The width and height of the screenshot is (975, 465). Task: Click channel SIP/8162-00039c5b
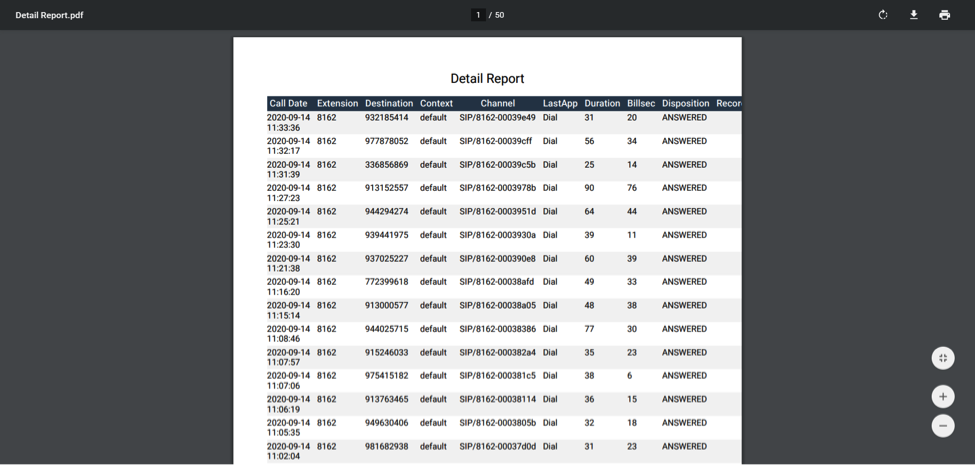[497, 165]
